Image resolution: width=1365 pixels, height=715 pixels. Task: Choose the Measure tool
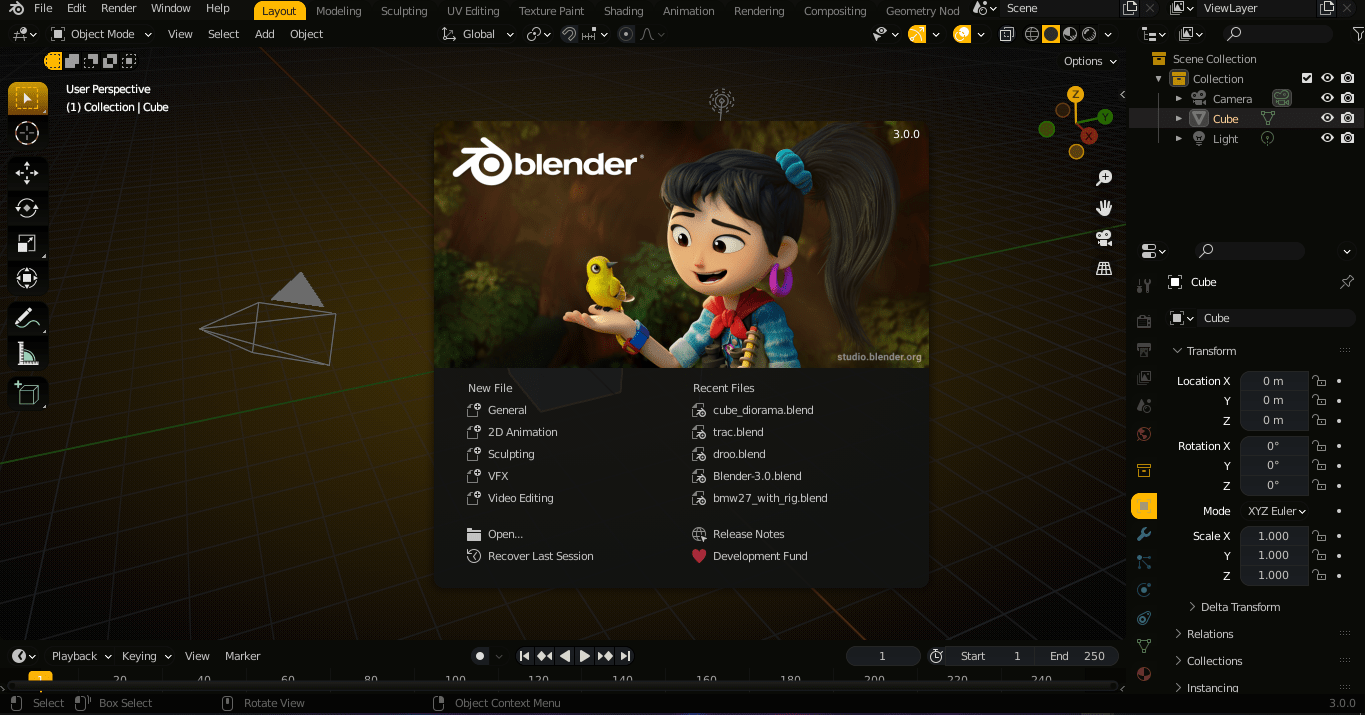click(x=27, y=354)
